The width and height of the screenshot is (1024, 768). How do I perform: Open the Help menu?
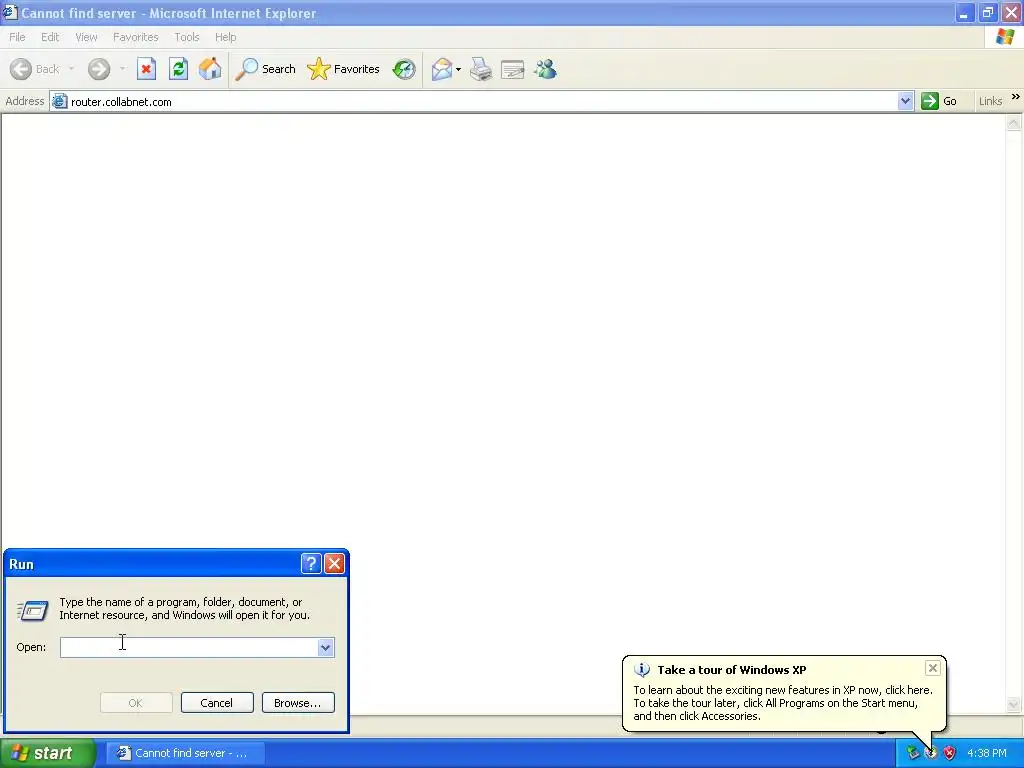(225, 37)
